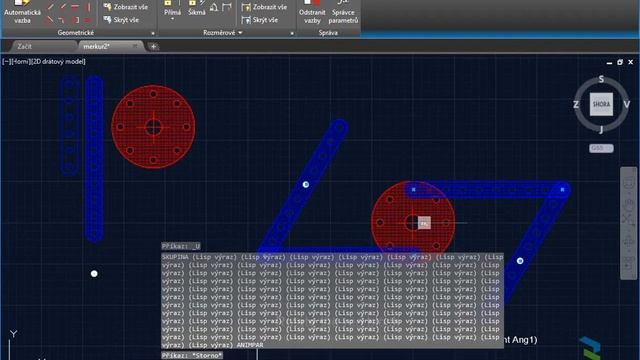This screenshot has height=360, width=640.
Task: Open Rozměrové panel settings launcher arrow
Action: [x=292, y=33]
